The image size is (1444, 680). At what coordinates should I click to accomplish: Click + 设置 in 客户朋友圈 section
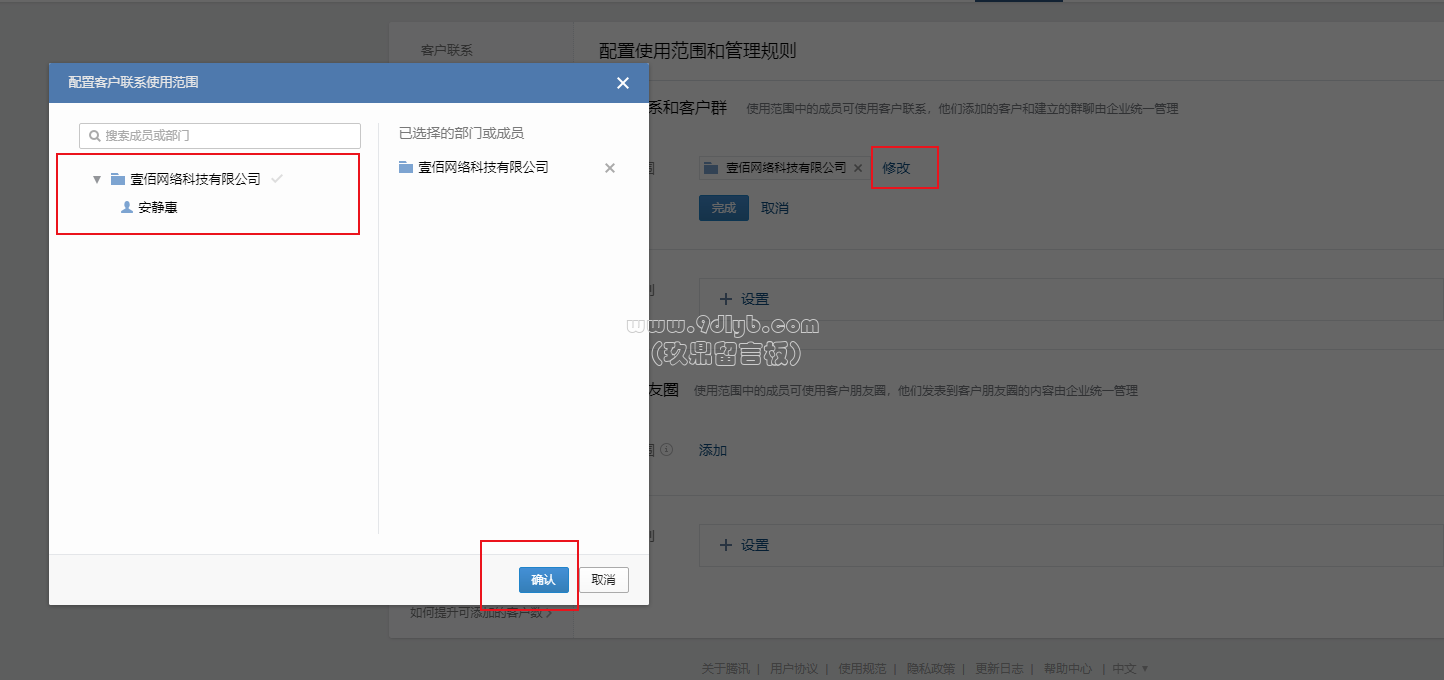pyautogui.click(x=745, y=545)
